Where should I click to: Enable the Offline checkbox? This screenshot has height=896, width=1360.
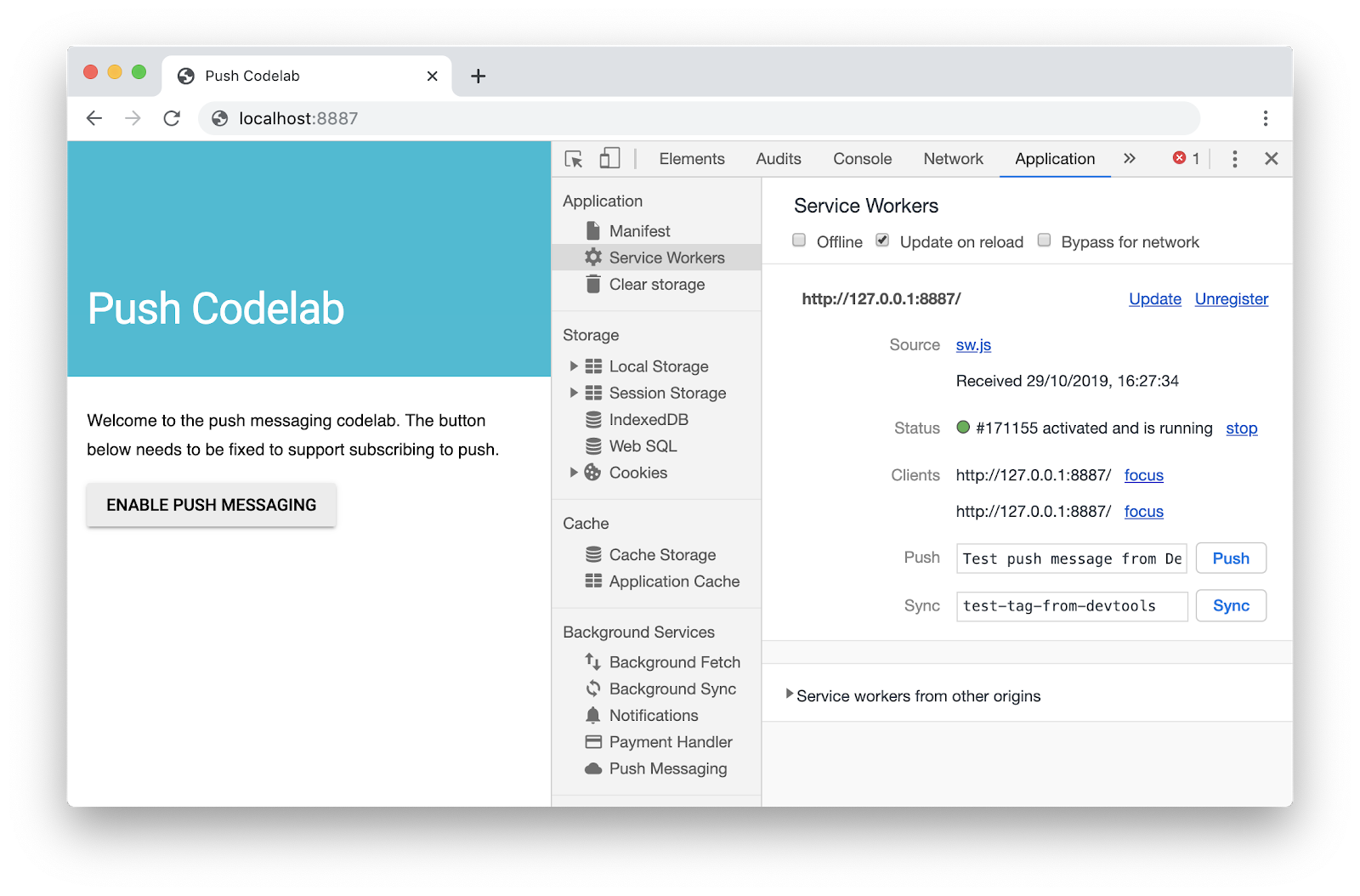click(x=799, y=241)
